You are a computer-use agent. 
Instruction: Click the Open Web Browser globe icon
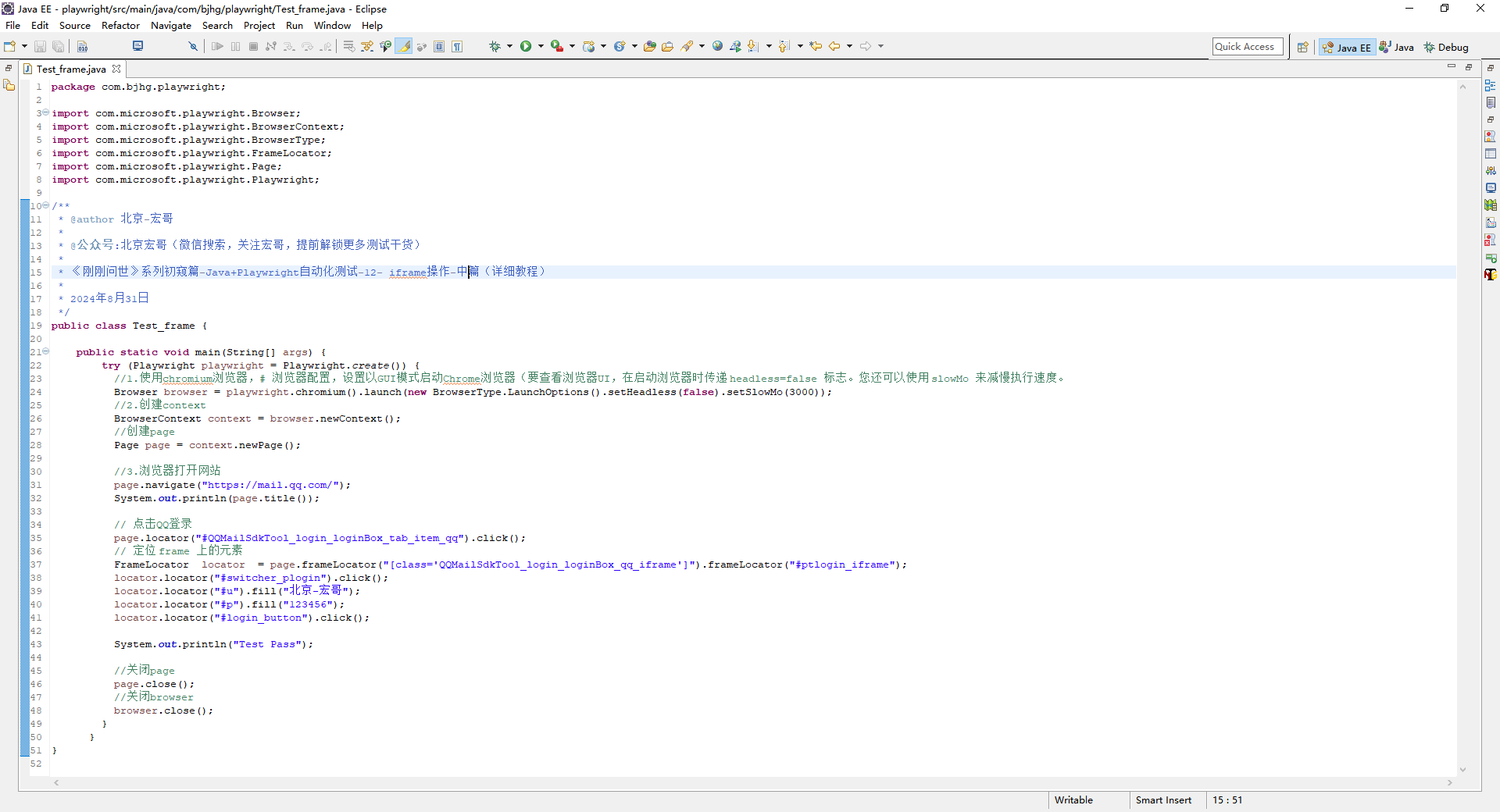click(x=717, y=47)
